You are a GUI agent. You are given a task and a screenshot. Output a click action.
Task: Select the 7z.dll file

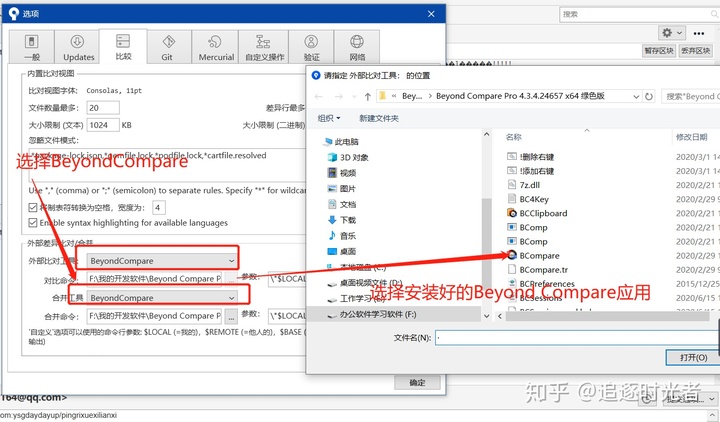pos(524,185)
